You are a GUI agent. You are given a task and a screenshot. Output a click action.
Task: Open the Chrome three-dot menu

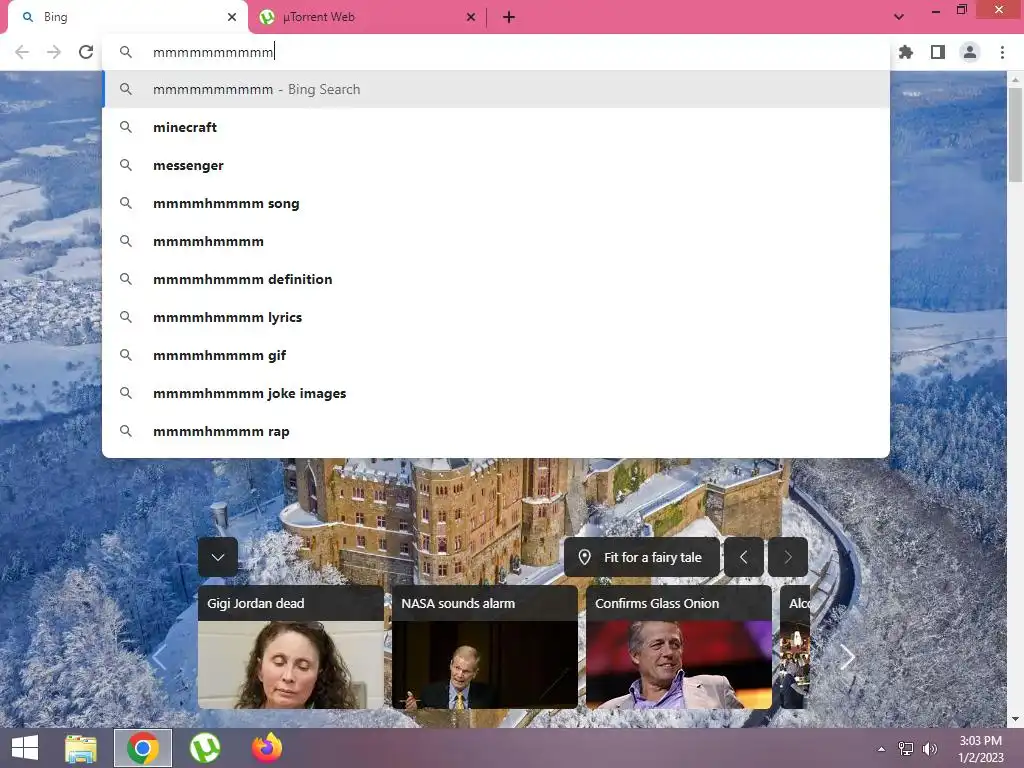[1002, 52]
